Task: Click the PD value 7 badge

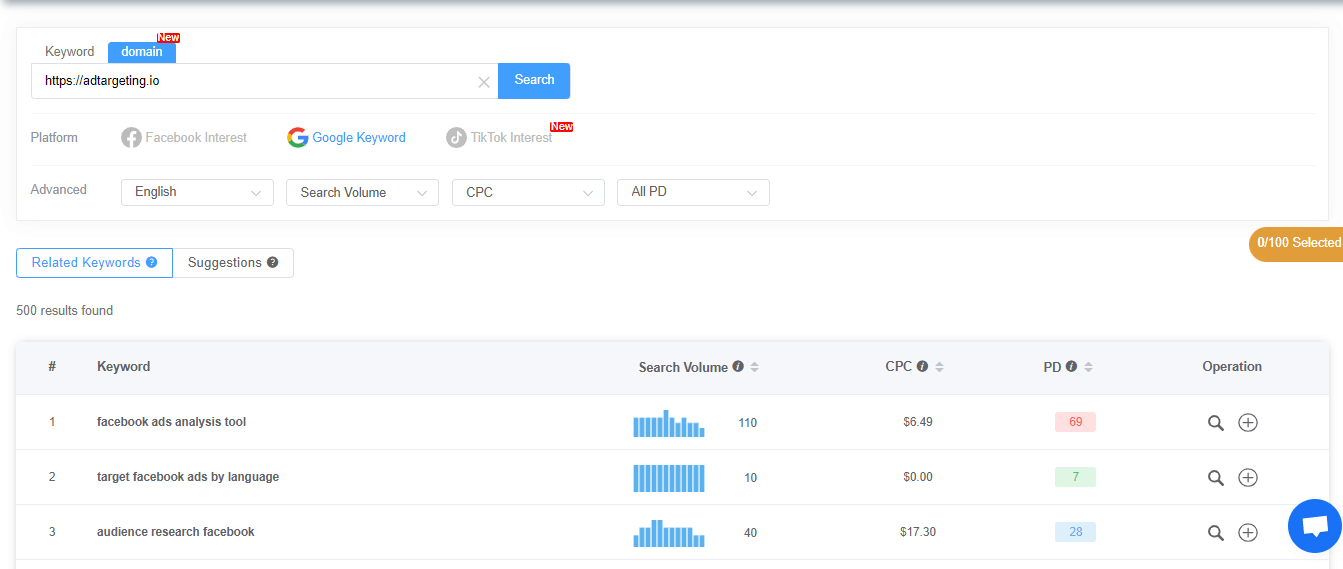Action: 1075,477
